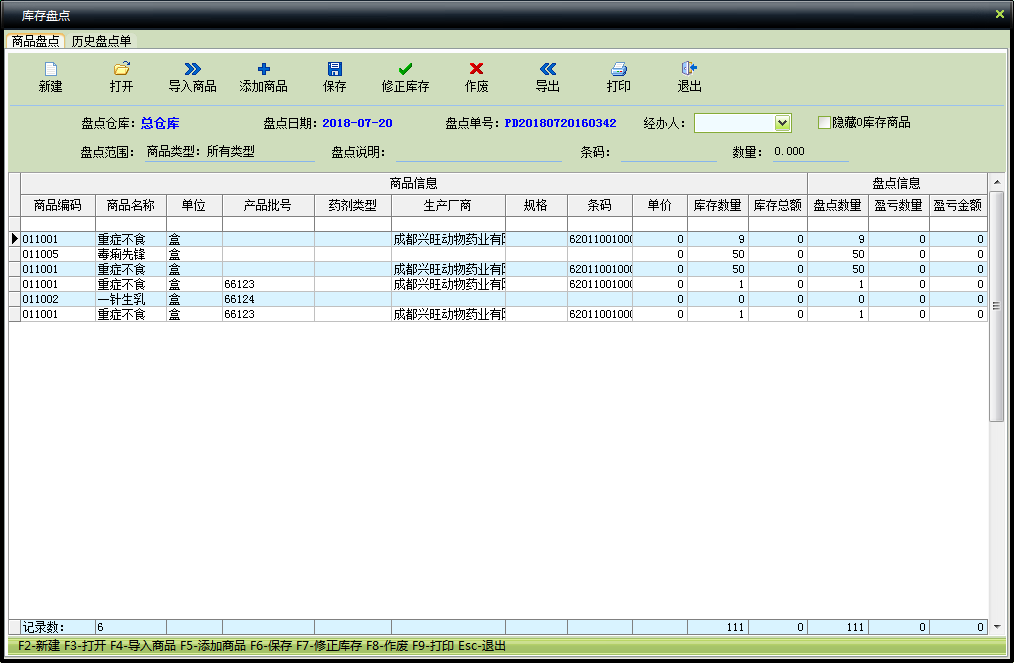Click the 商品名称 column header
Screen dimensions: 1014x663
click(131, 205)
